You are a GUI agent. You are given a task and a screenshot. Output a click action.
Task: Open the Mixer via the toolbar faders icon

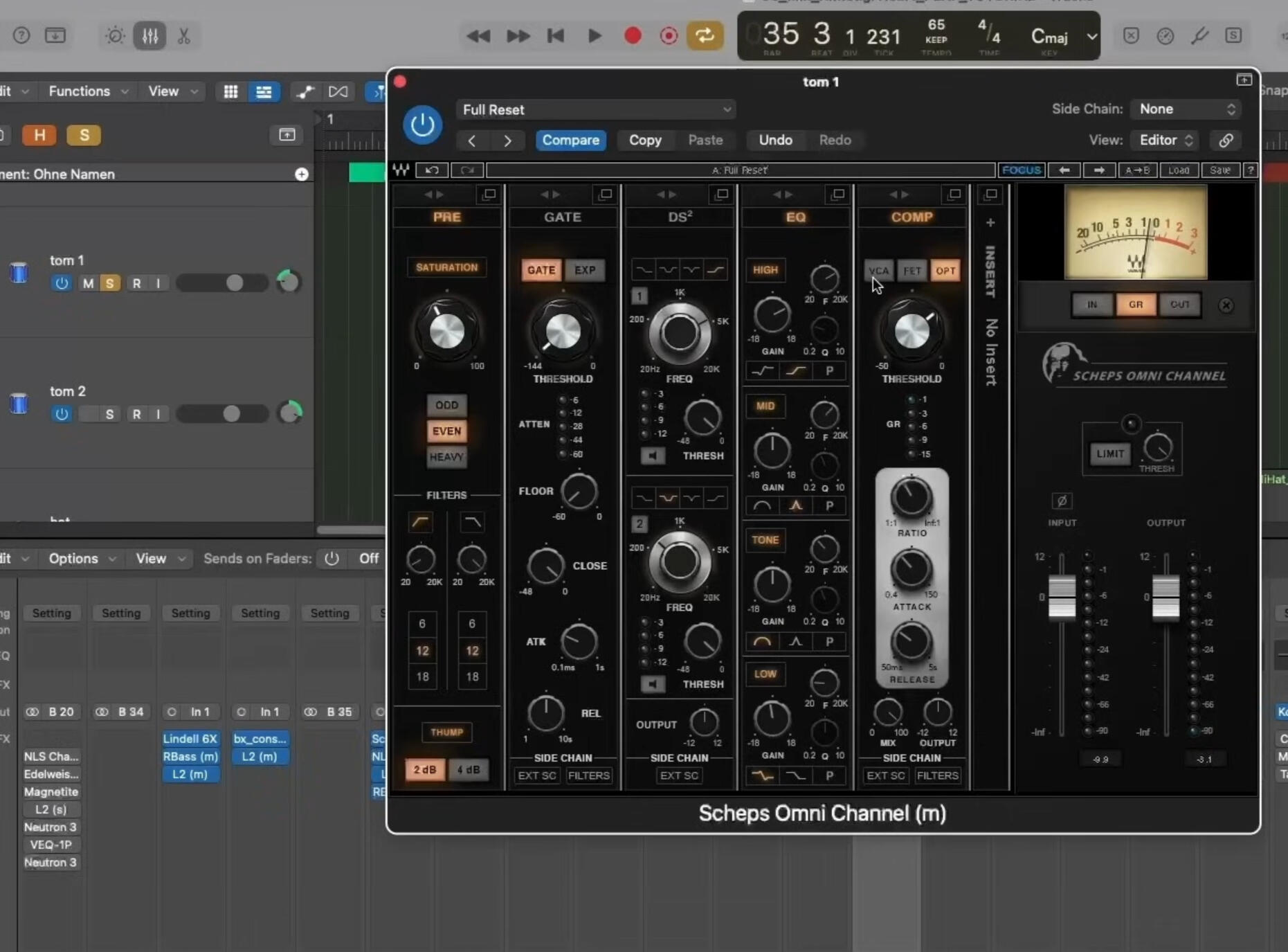point(149,35)
